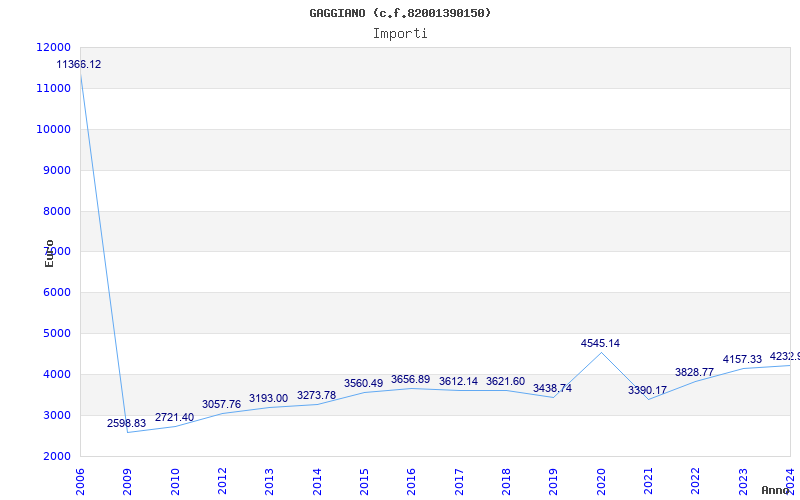Click y-axis value 12000
This screenshot has height=500, width=800.
(54, 47)
